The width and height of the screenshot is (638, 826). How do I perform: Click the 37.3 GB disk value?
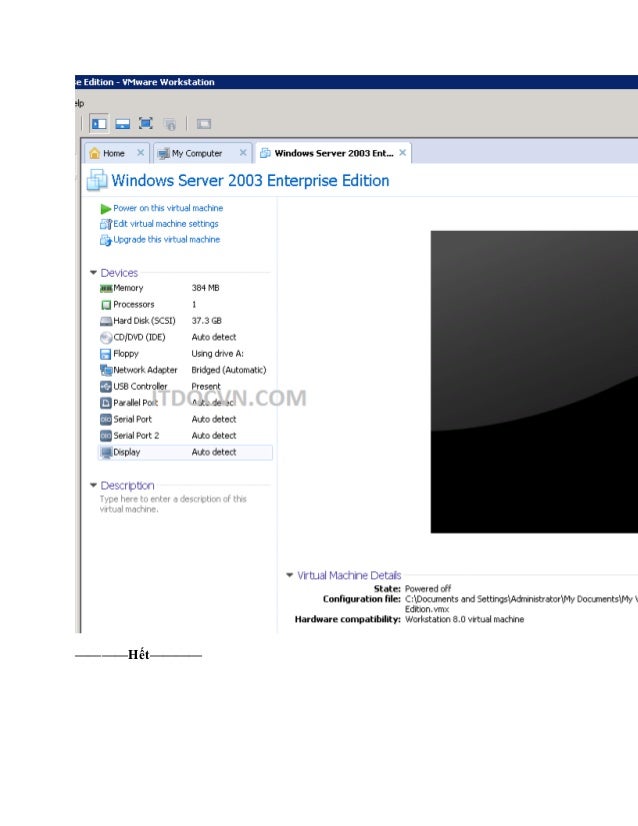(x=207, y=321)
